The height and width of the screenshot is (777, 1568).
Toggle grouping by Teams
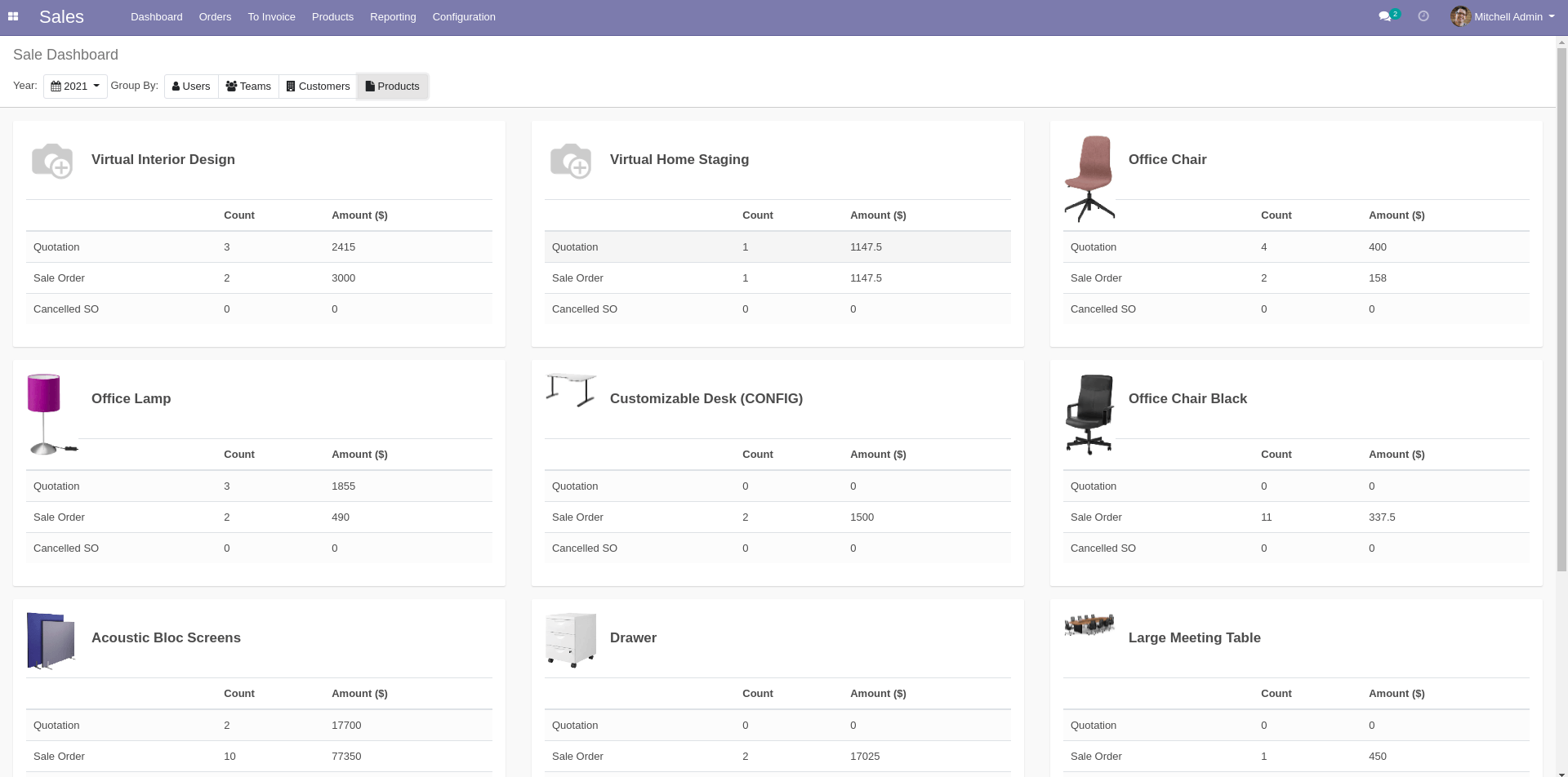[x=248, y=86]
